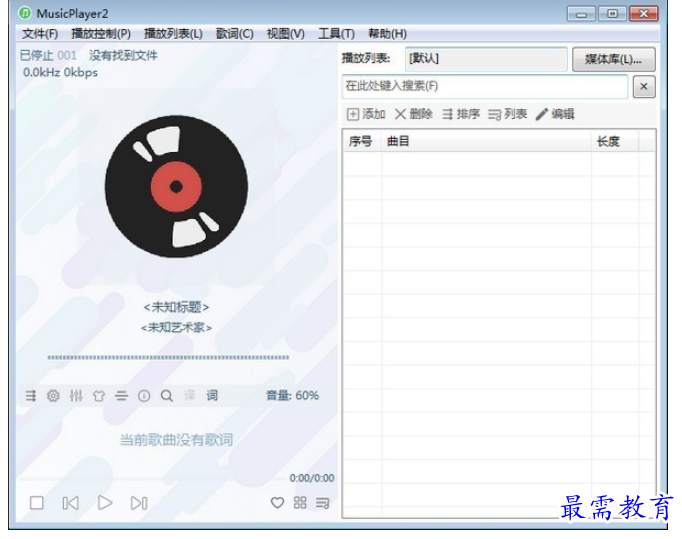The height and width of the screenshot is (539, 682).
Task: Mark song as favorite with heart icon
Action: point(277,503)
